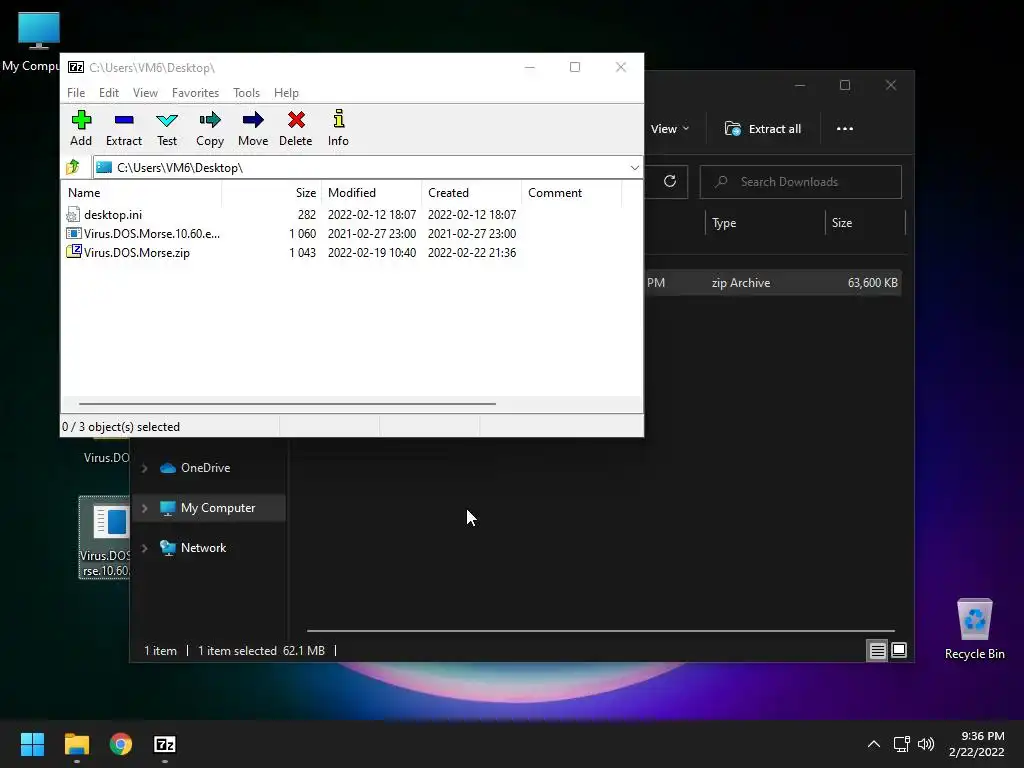This screenshot has width=1024, height=768.
Task: Click the File Explorer Size column header
Action: click(x=865, y=223)
